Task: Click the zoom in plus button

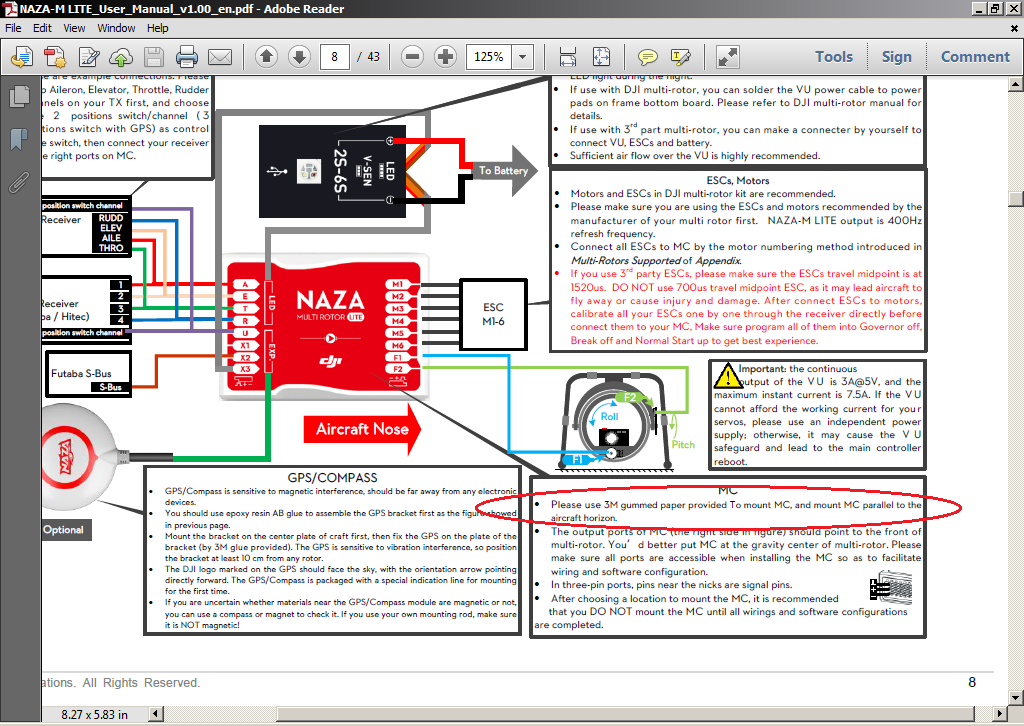Action: 446,57
